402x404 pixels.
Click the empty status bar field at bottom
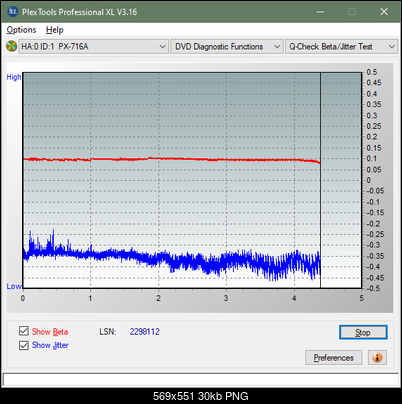201,380
